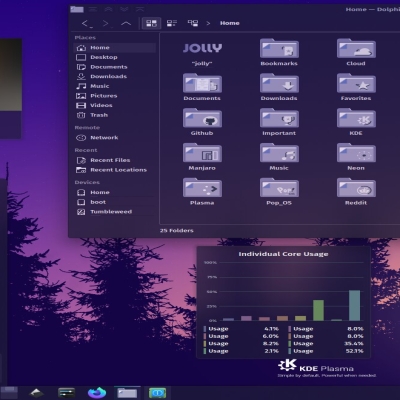400x400 pixels.
Task: Open the Dolphin window menu folder icon
Action: click(x=77, y=9)
